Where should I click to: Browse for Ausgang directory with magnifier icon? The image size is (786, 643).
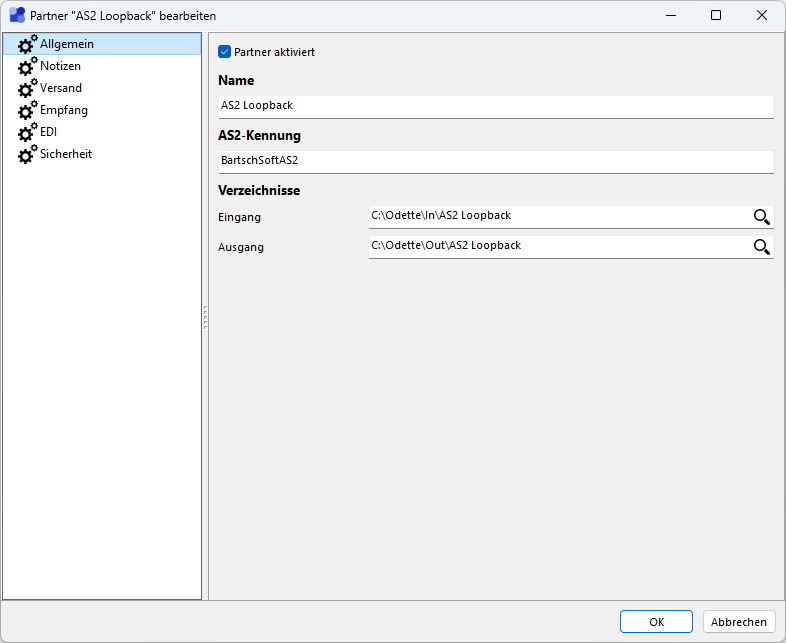pyautogui.click(x=761, y=247)
